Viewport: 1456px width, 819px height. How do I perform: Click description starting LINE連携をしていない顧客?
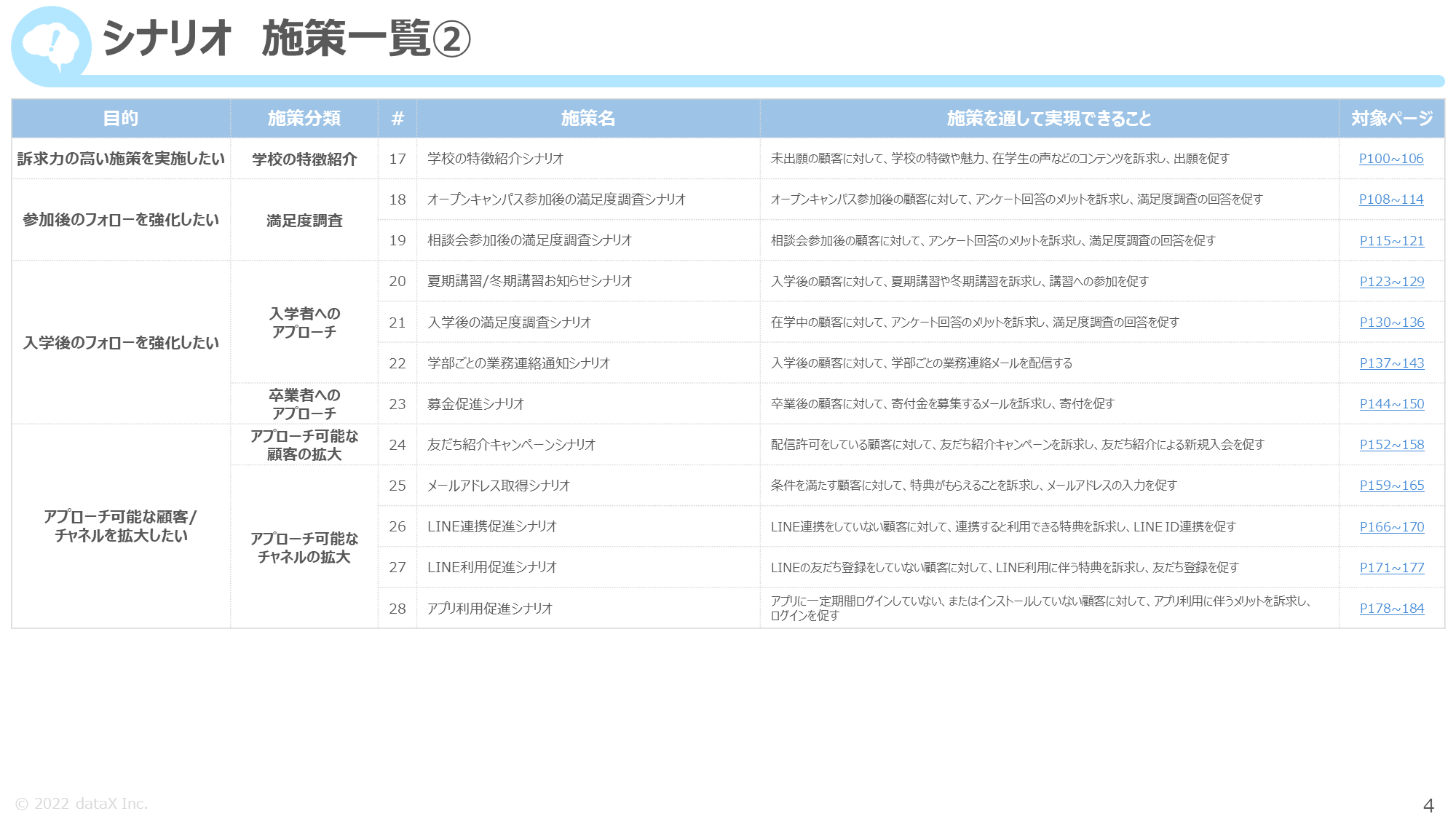1003,527
